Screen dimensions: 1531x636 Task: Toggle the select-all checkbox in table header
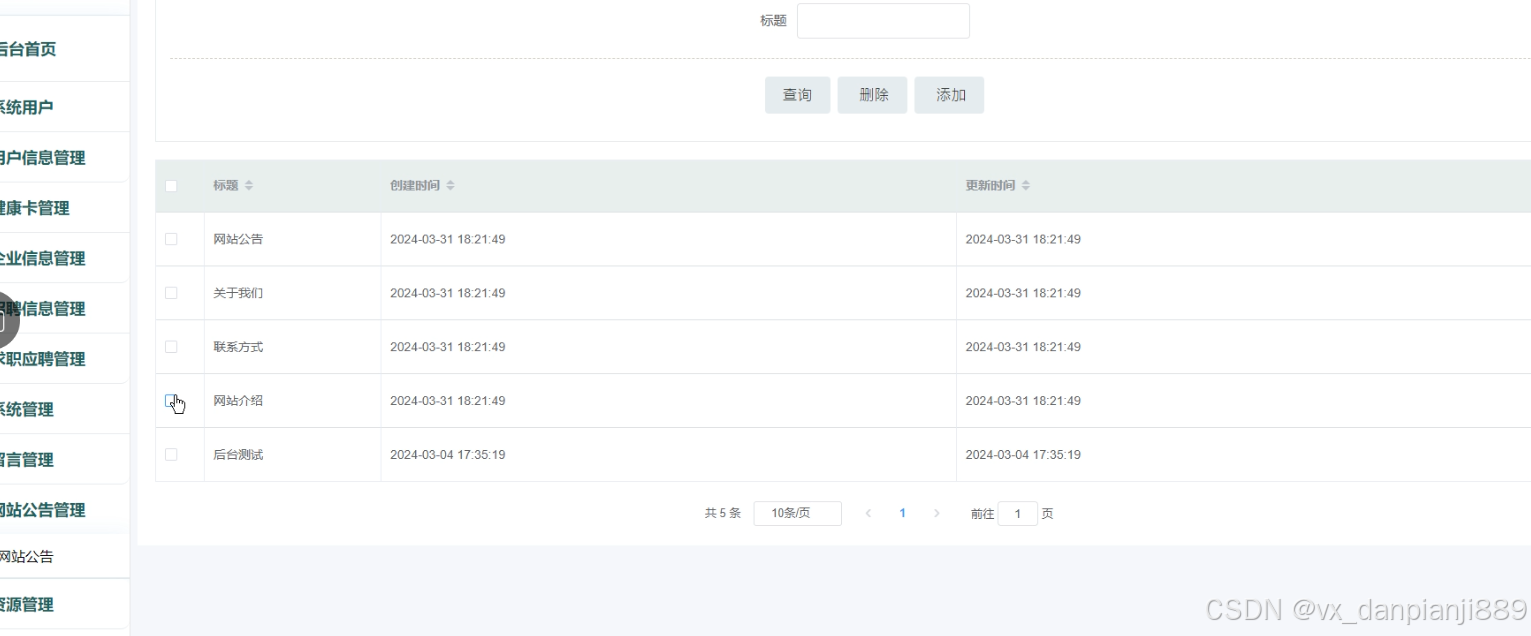(x=171, y=186)
